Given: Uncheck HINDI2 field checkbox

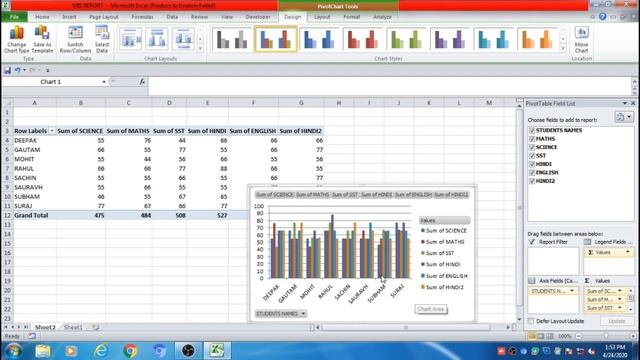Looking at the screenshot, I should (x=532, y=181).
